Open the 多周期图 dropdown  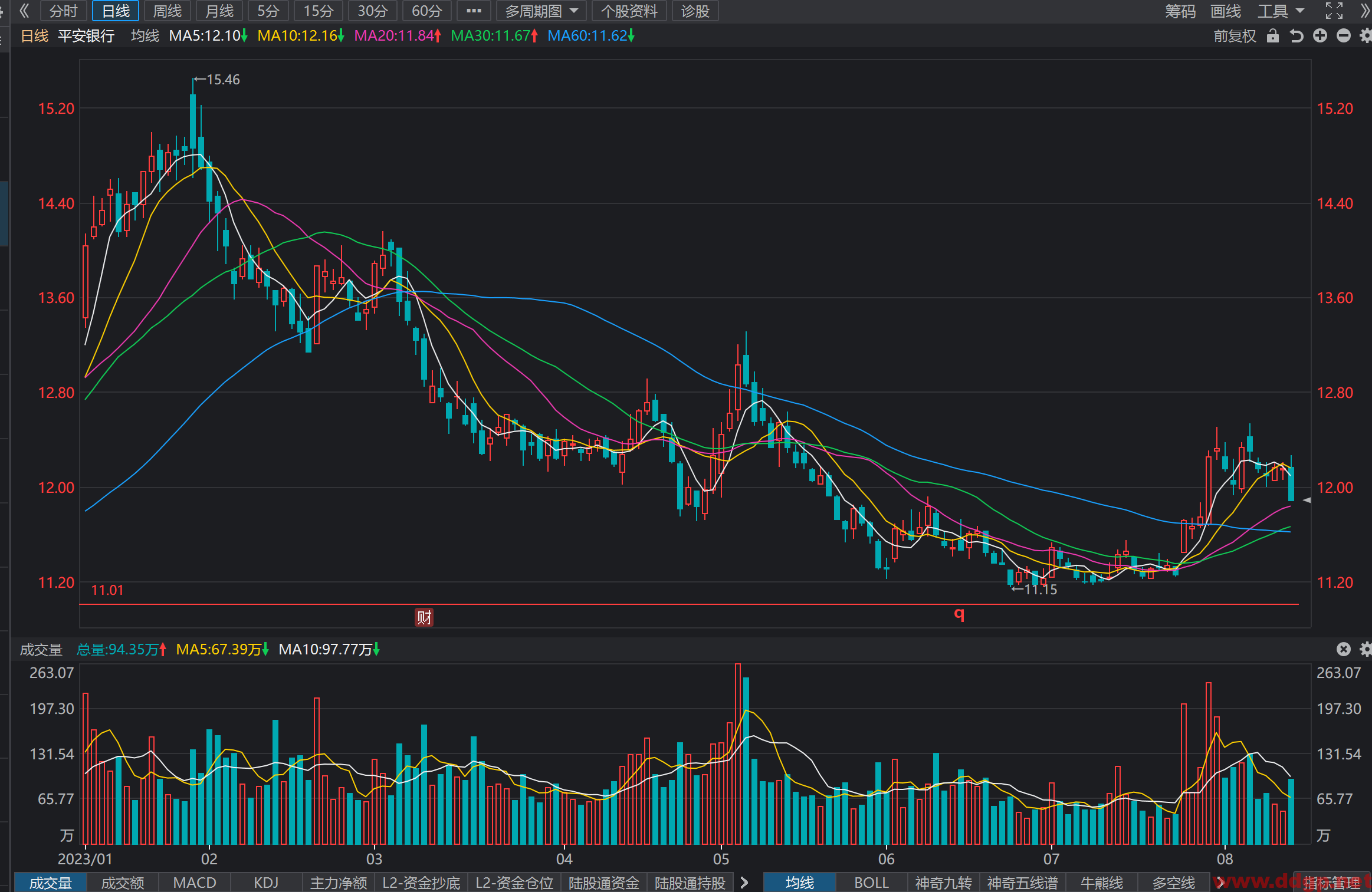[x=541, y=11]
